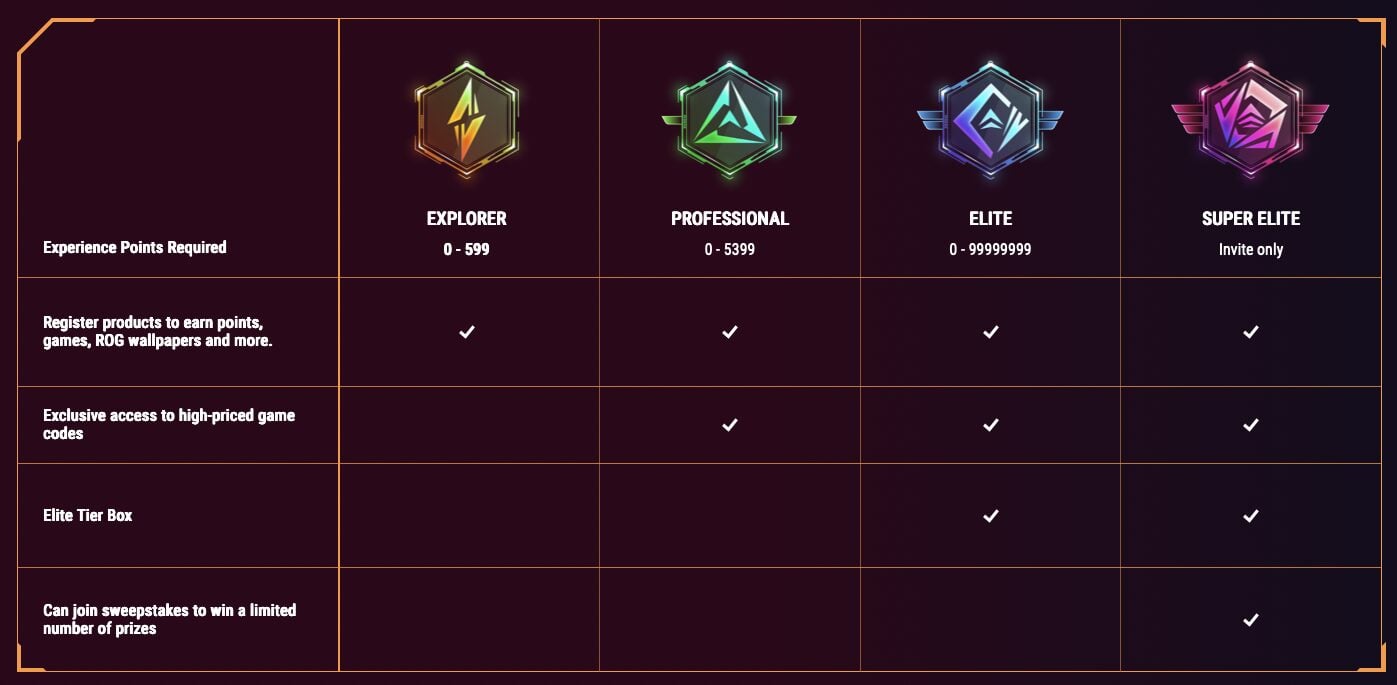Click Professional's register products checkmark
1397x685 pixels.
[730, 332]
